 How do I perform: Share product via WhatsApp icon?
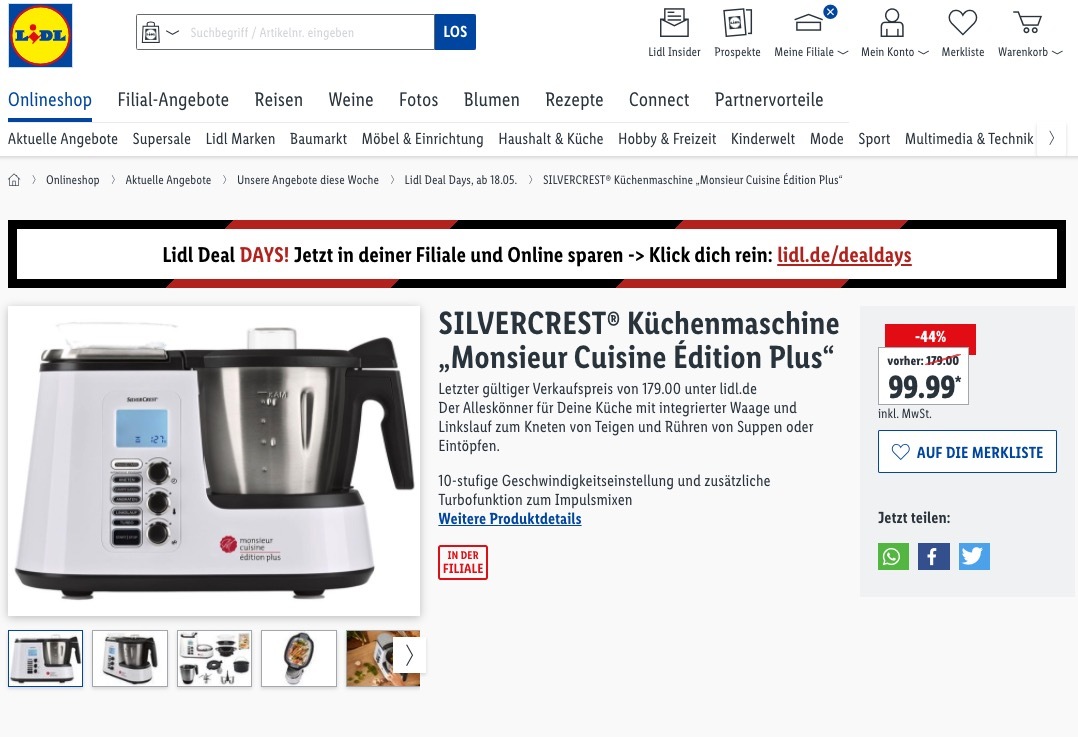click(x=893, y=556)
